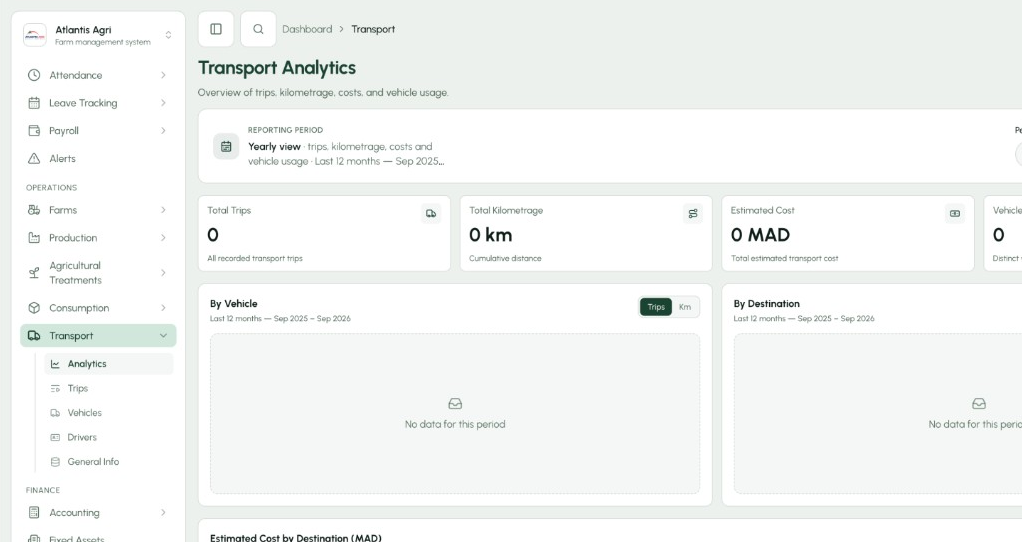Click the Analytics chart icon

55,364
